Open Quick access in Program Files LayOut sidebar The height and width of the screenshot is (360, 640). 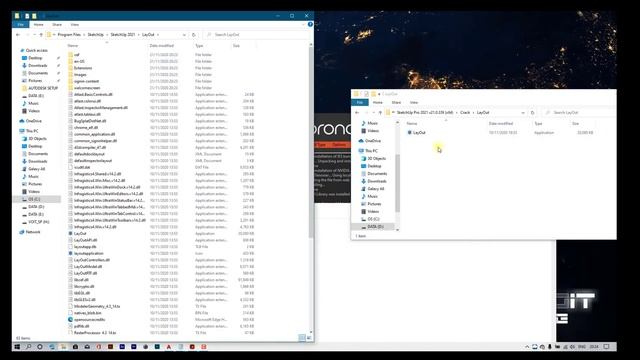[x=36, y=50]
